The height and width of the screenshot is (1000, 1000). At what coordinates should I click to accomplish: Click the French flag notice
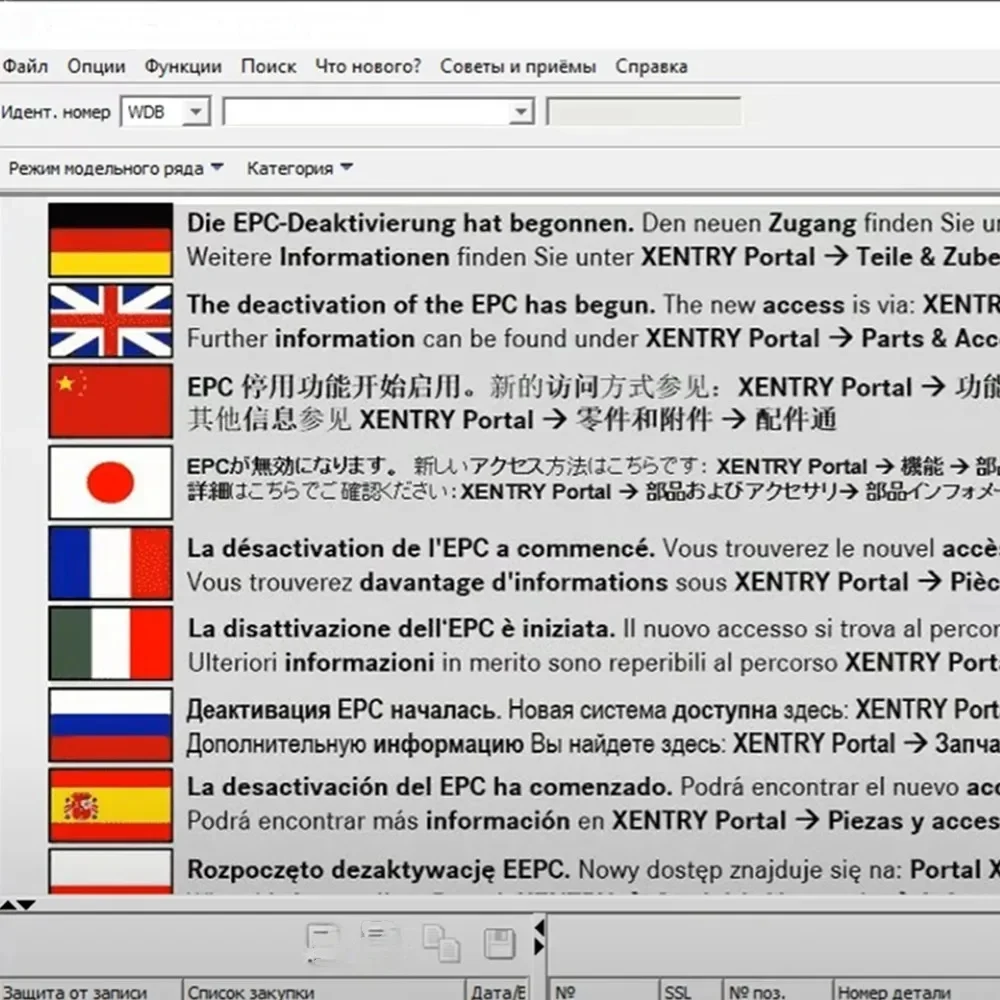110,563
